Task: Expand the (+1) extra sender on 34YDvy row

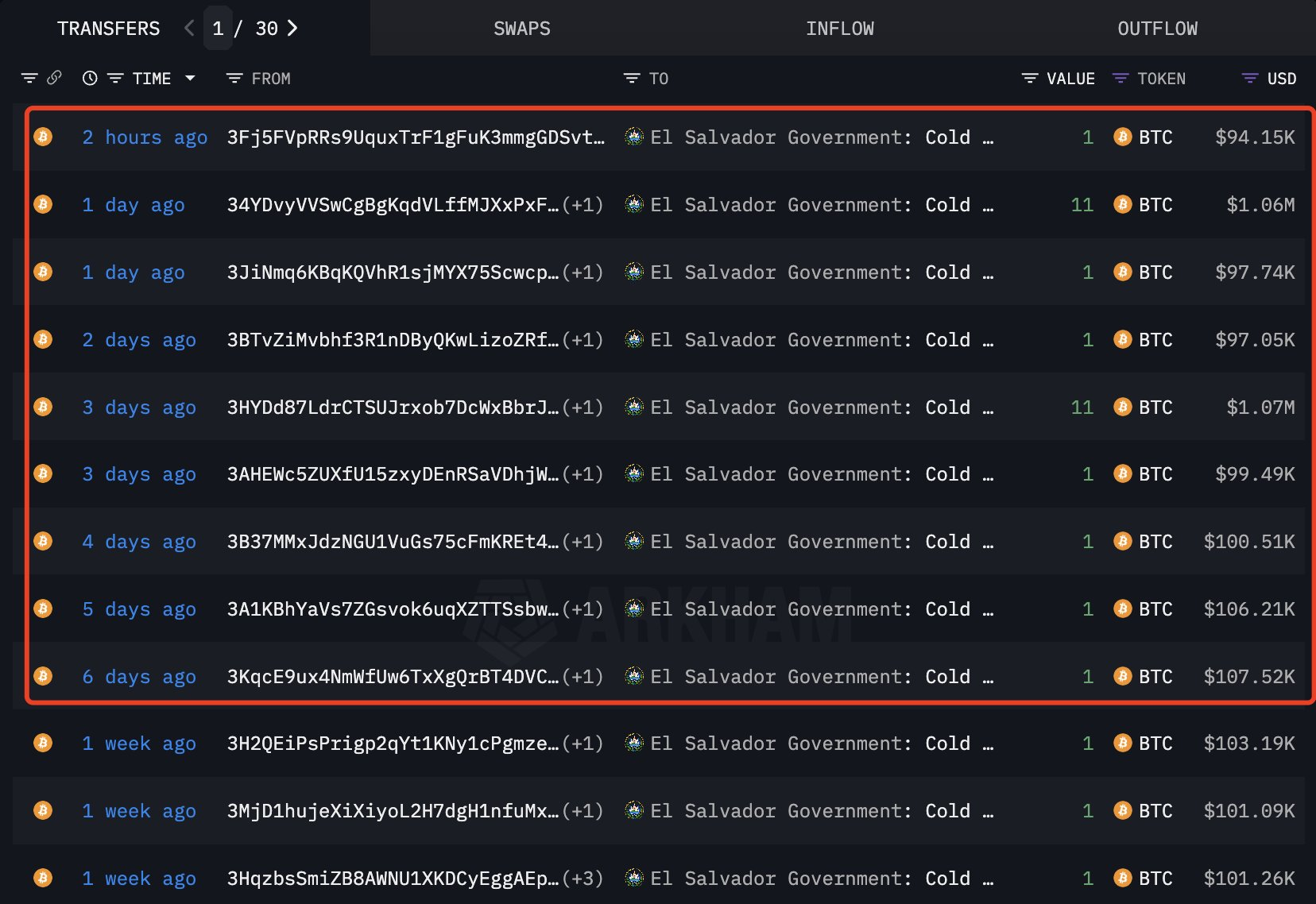Action: [583, 205]
